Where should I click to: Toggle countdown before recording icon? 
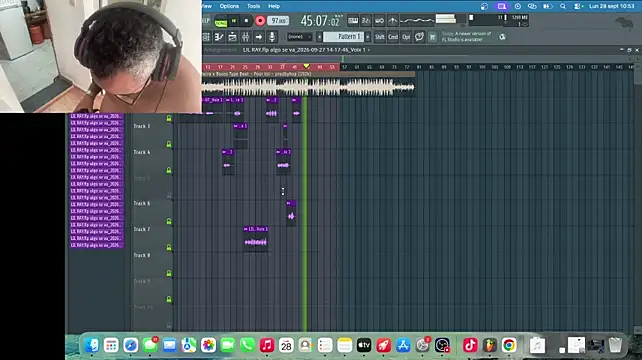coord(366,20)
